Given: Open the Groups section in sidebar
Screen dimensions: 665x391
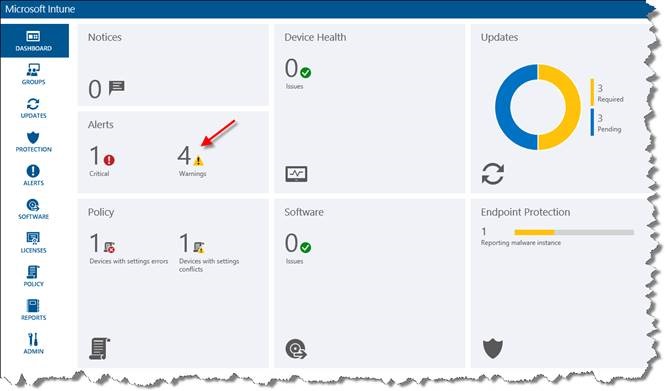Looking at the screenshot, I should click(x=34, y=74).
